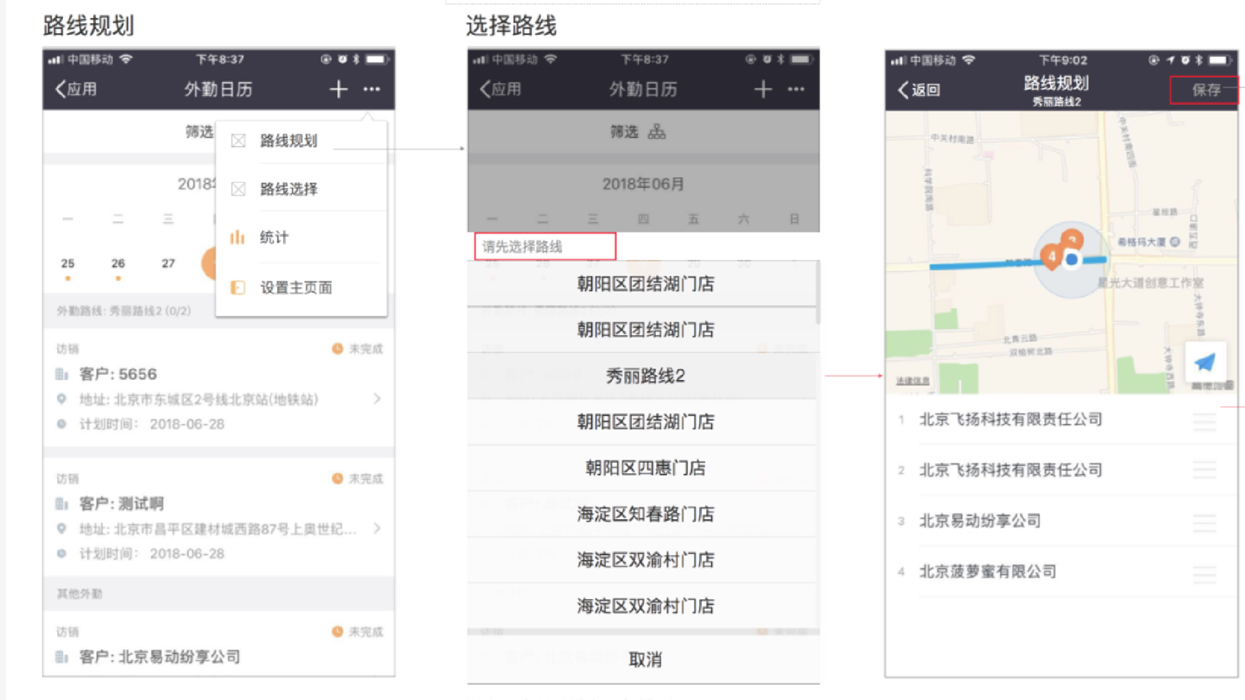Select date 27 in the left phone calendar

(168, 264)
